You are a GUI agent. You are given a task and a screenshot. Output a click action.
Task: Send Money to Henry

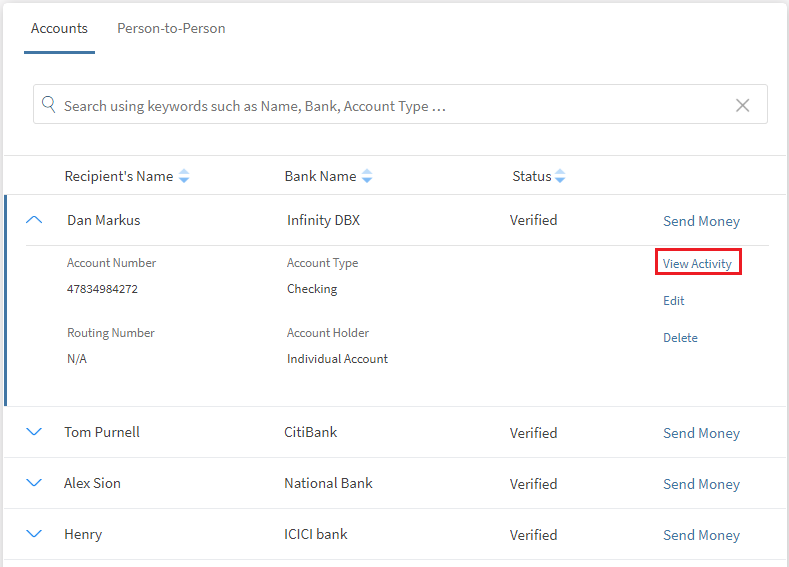click(701, 535)
